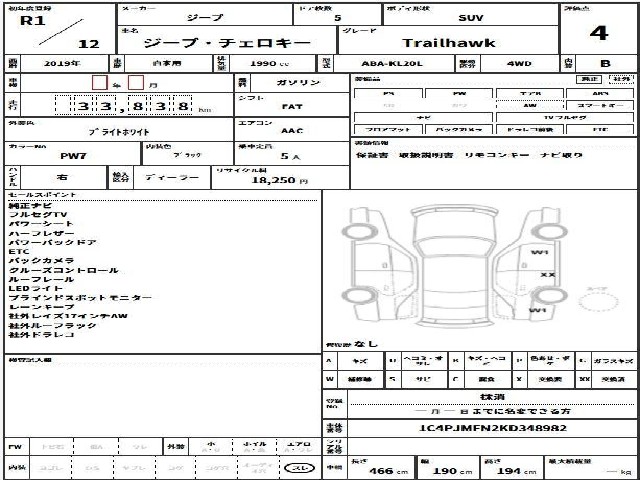Image resolution: width=640 pixels, height=480 pixels.
Task: Open the 4WD drive type field
Action: (519, 64)
